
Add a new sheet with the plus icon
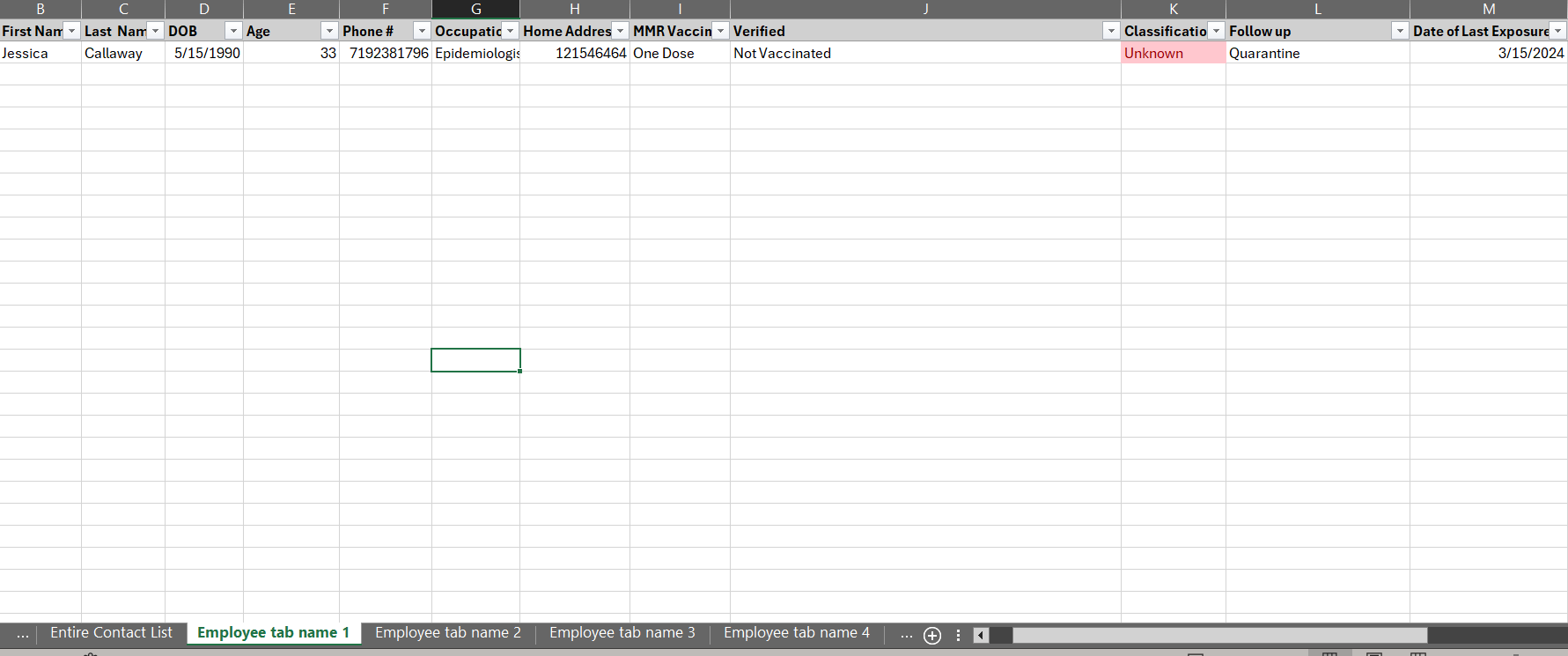(x=932, y=635)
